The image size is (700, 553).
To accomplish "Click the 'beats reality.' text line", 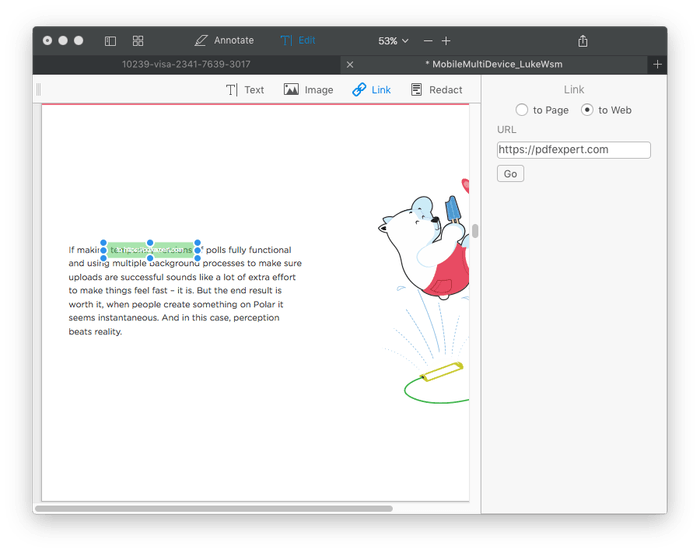I will coord(95,332).
